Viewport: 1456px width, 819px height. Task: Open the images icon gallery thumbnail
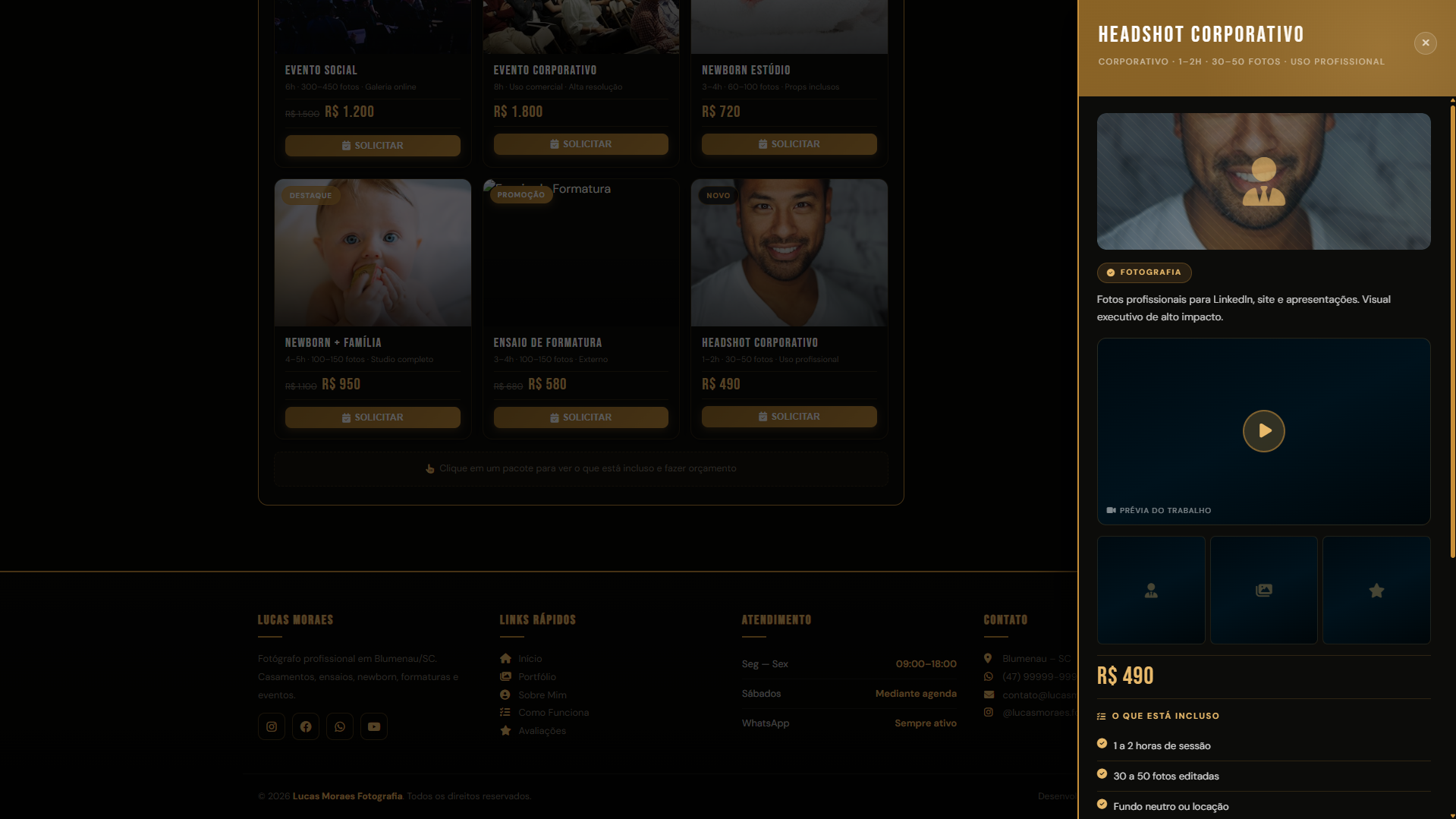1263,591
